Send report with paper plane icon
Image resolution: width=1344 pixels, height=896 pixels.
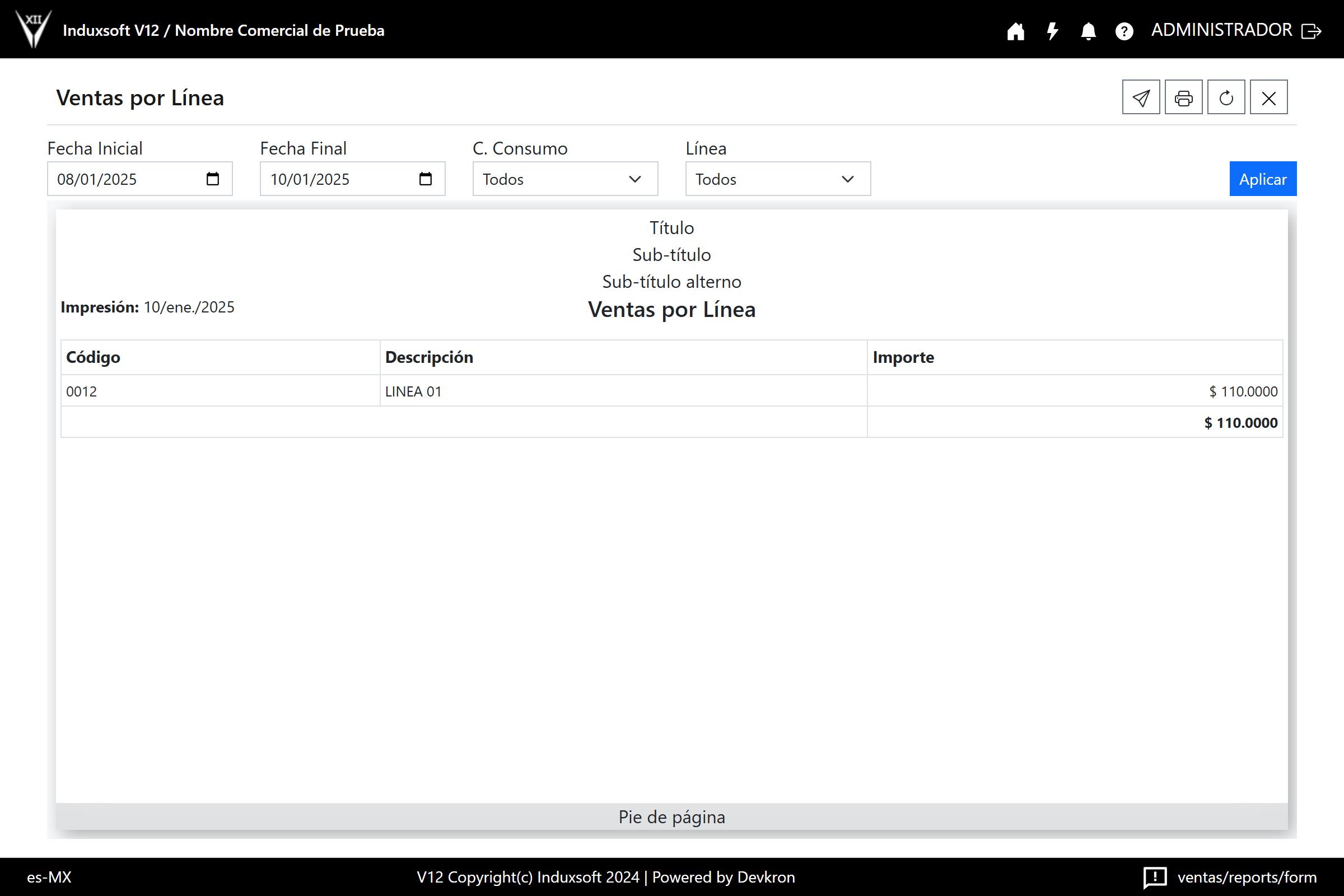tap(1141, 97)
